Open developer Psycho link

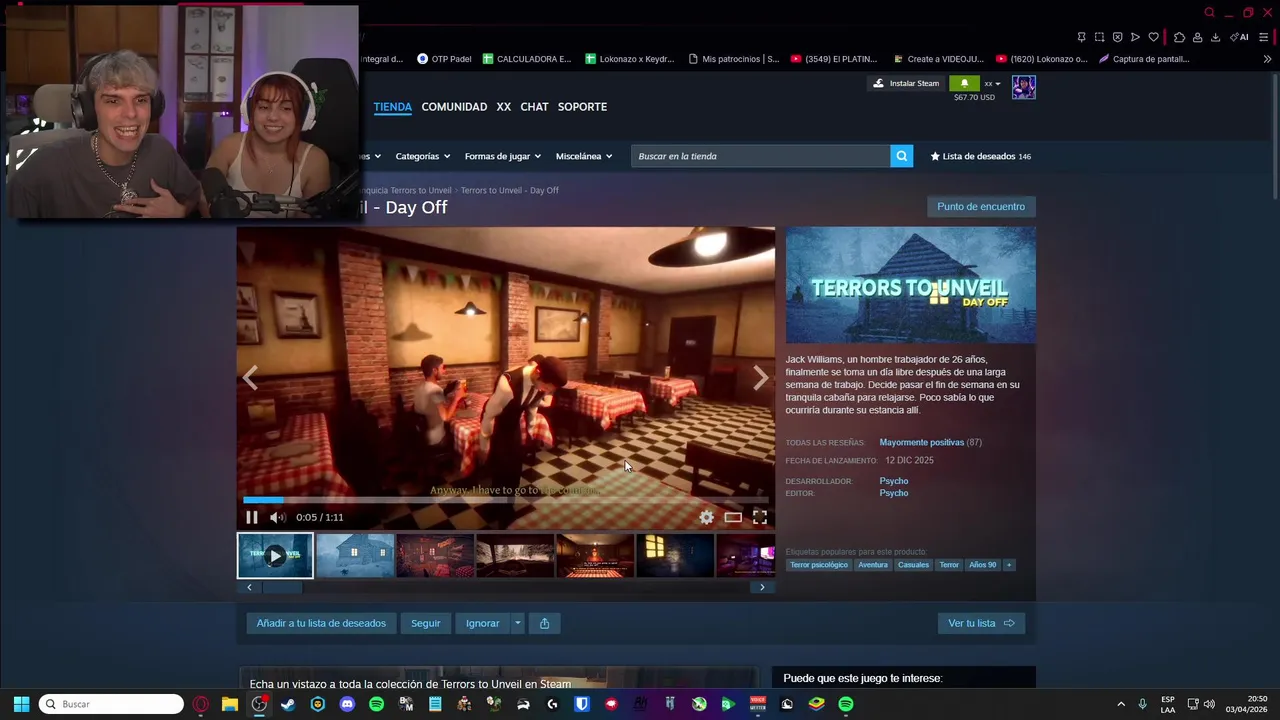pyautogui.click(x=893, y=481)
